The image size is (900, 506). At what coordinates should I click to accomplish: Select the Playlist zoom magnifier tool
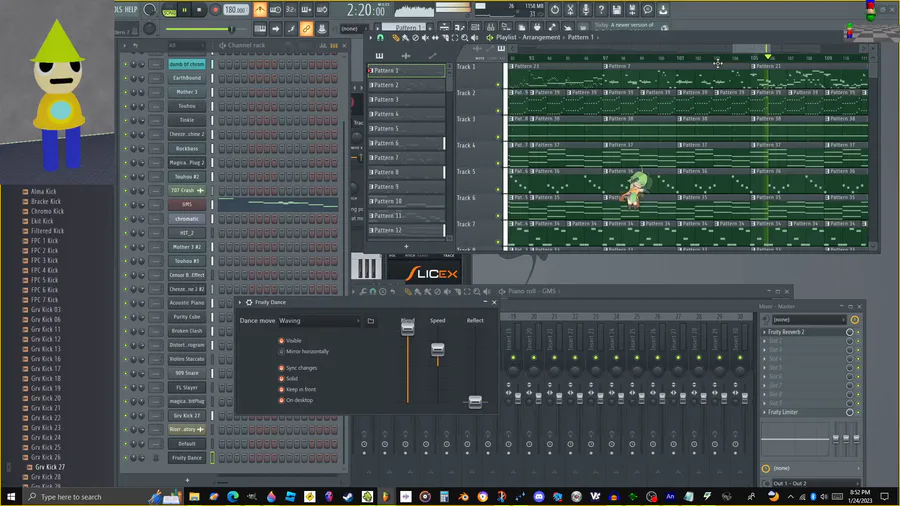[465, 37]
